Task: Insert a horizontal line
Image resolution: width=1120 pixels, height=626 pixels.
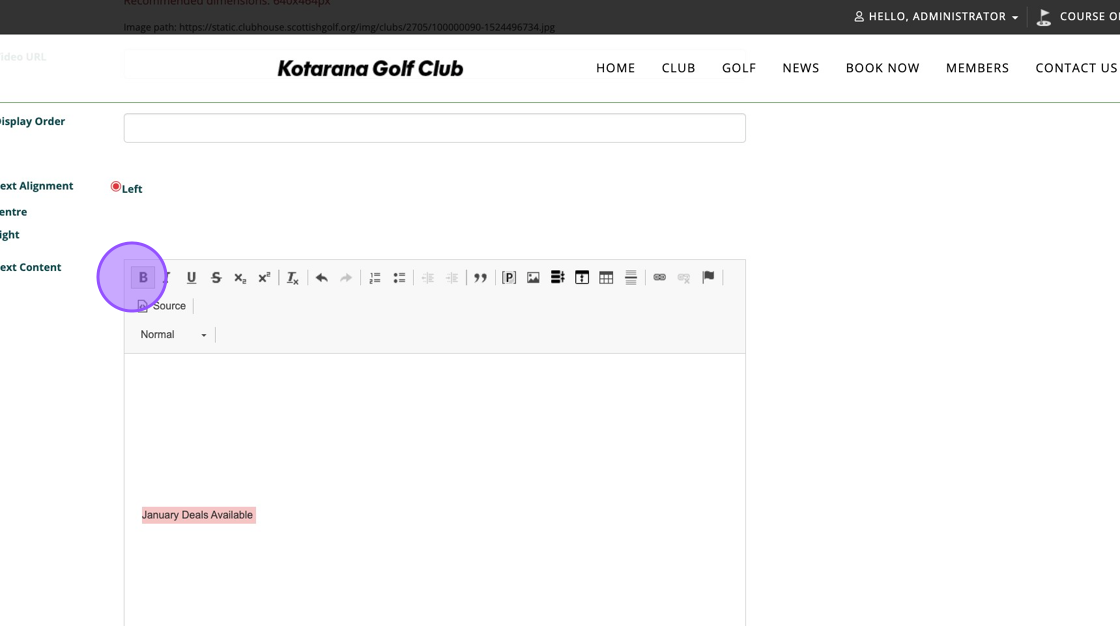Action: point(631,277)
